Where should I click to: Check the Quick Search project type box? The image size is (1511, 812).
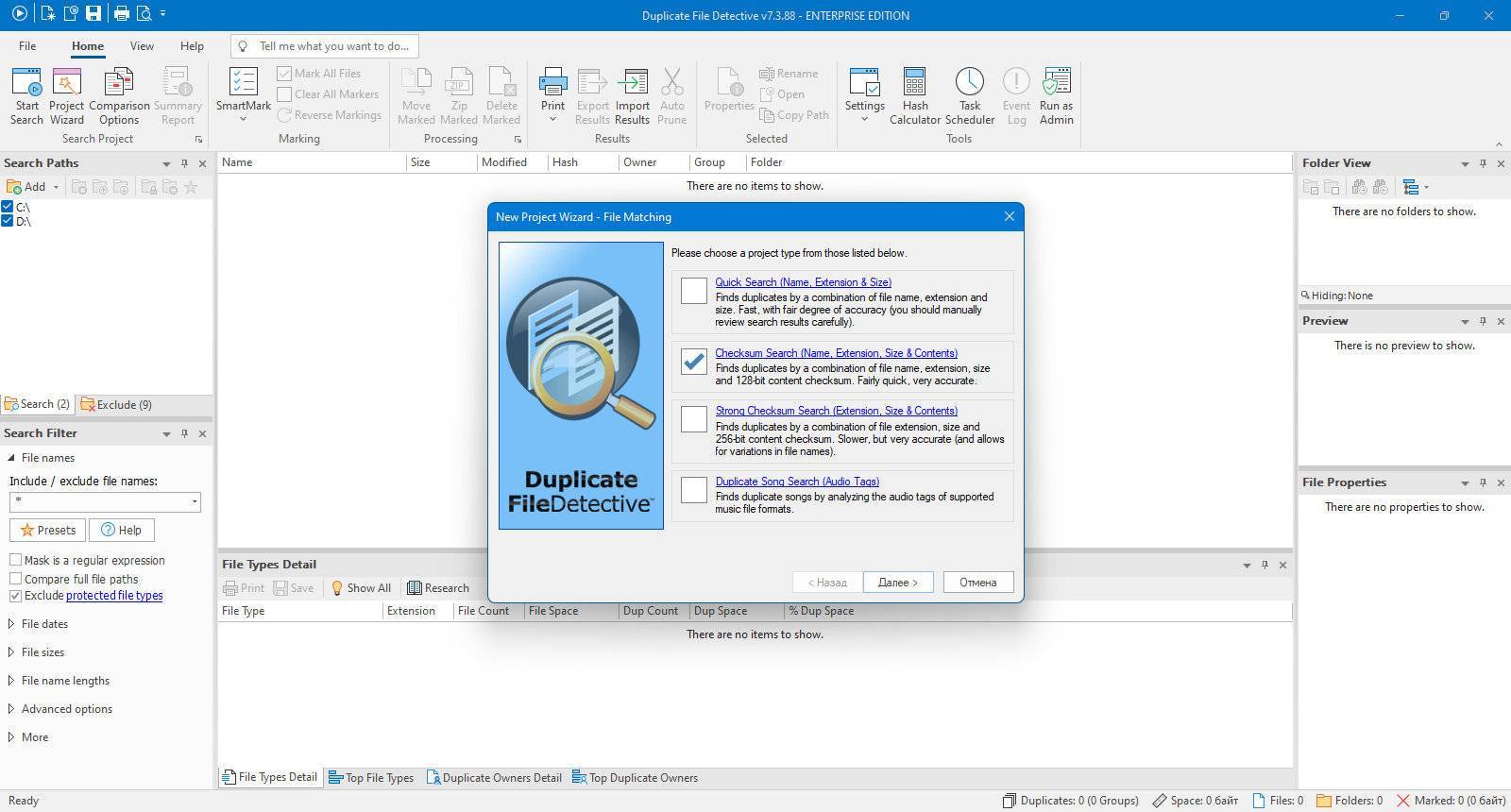[x=694, y=290]
